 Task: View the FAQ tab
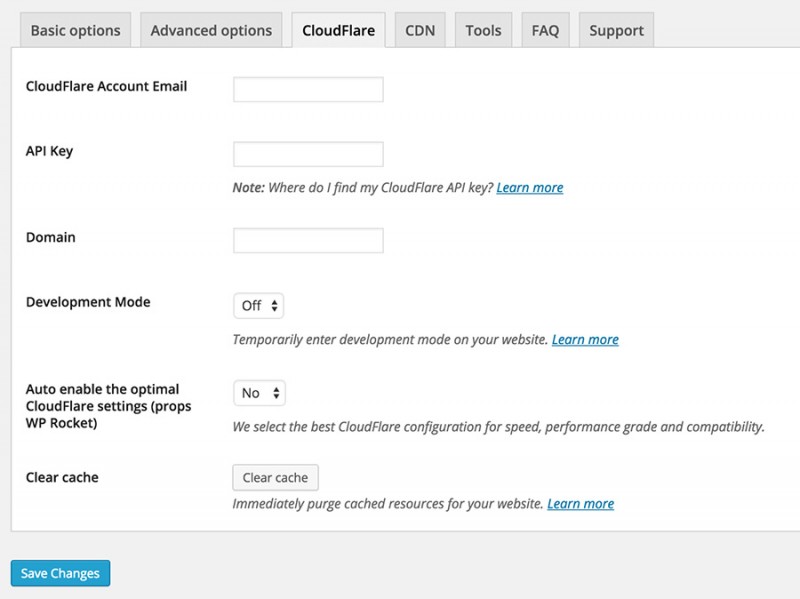click(x=545, y=30)
